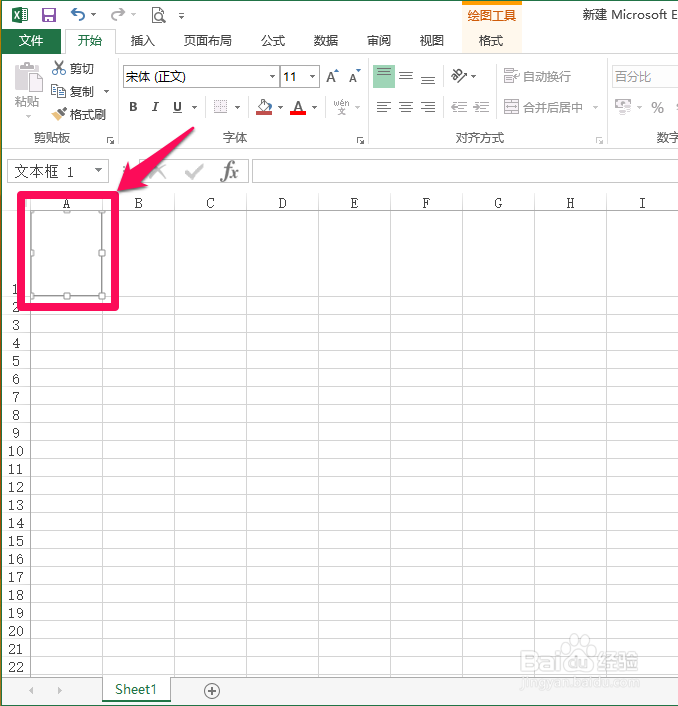
Task: Increase font size with larger A icon
Action: pos(332,77)
